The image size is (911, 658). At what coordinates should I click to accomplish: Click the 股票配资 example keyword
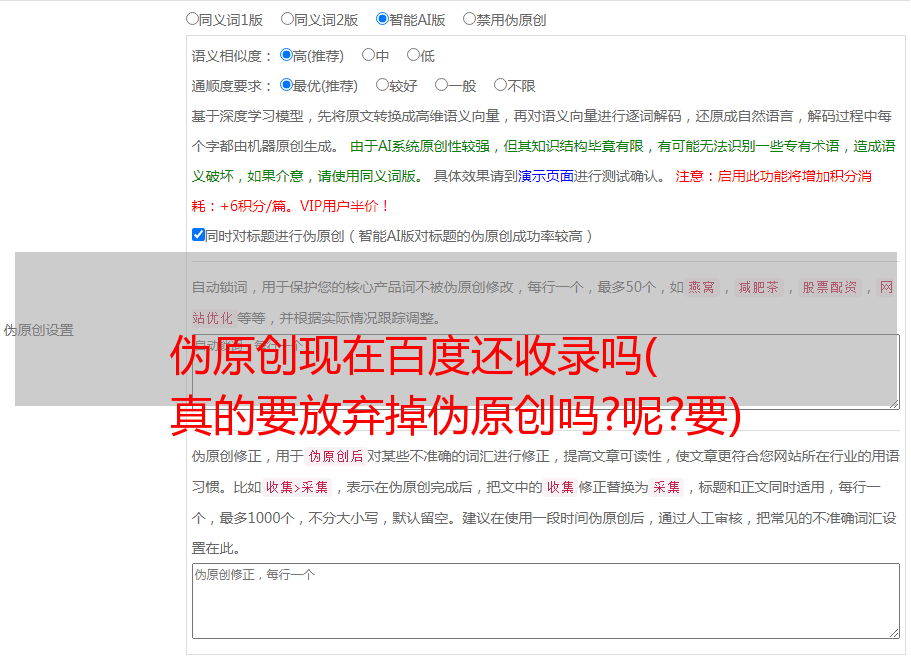[x=830, y=287]
